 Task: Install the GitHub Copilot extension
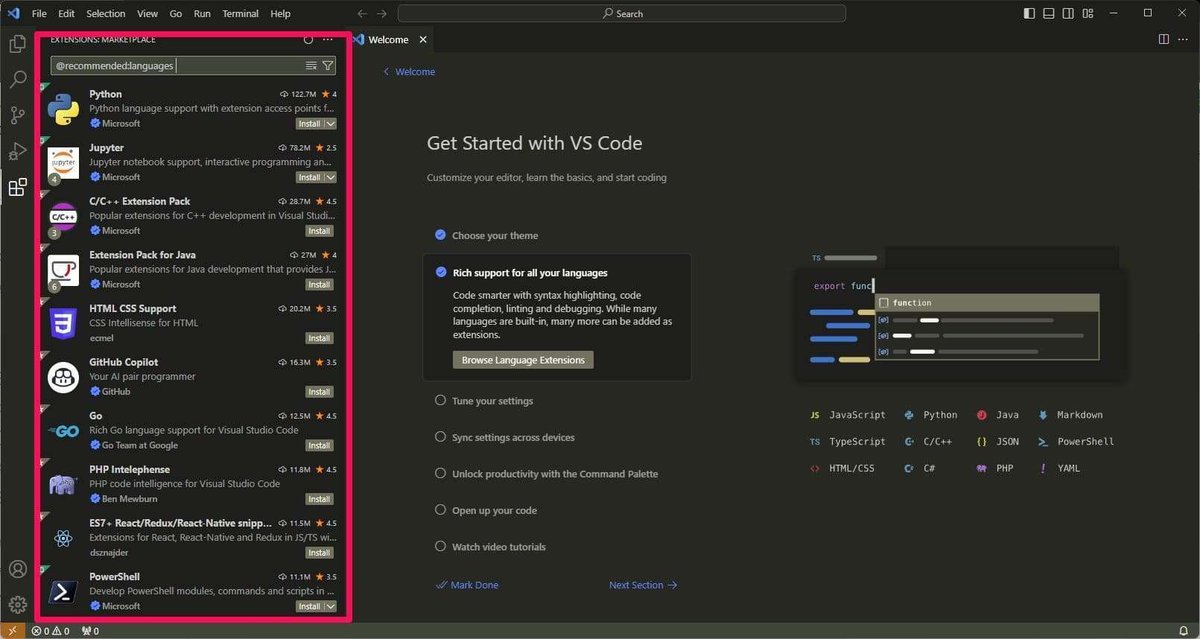point(319,392)
